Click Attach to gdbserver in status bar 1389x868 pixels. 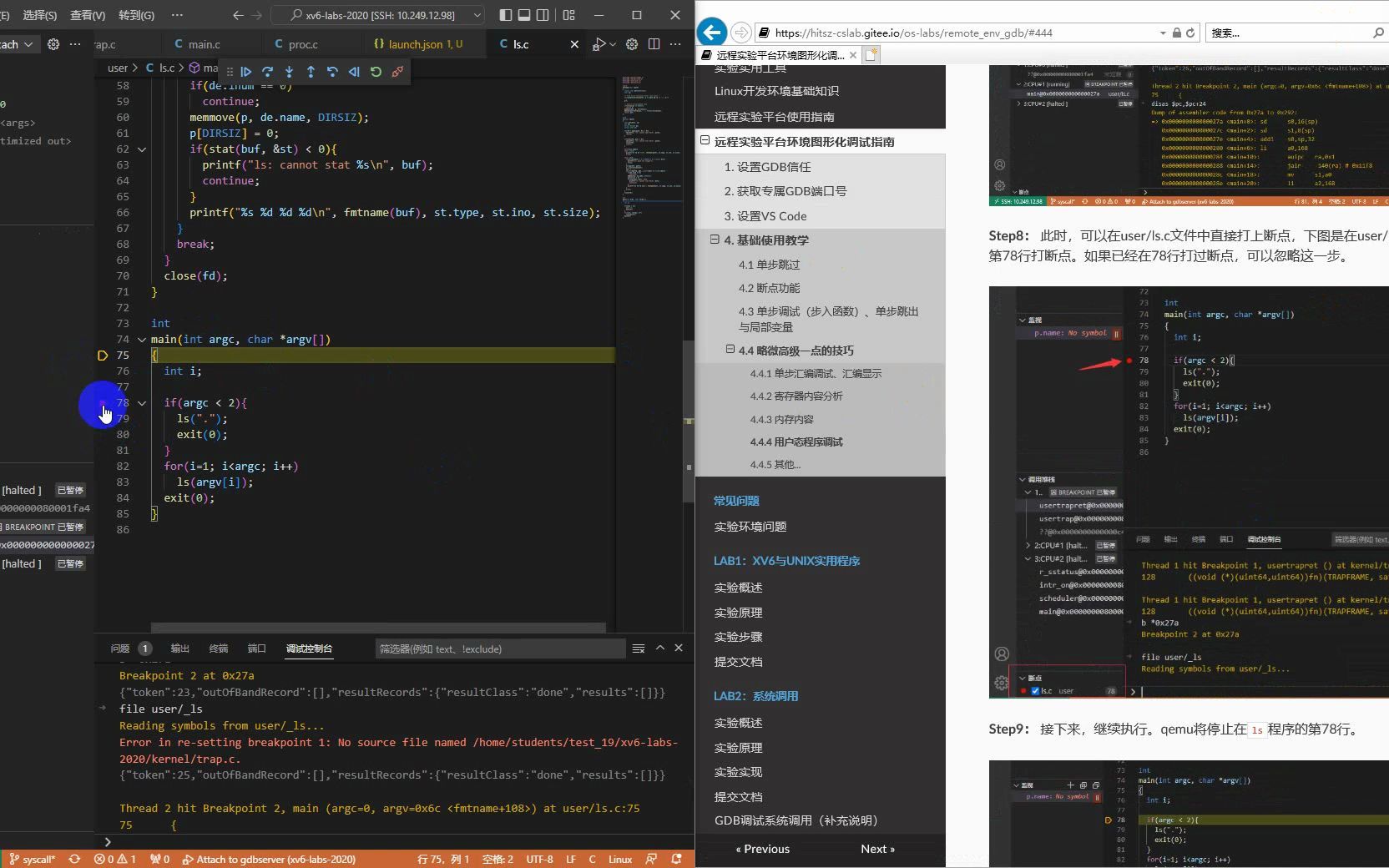pyautogui.click(x=269, y=859)
